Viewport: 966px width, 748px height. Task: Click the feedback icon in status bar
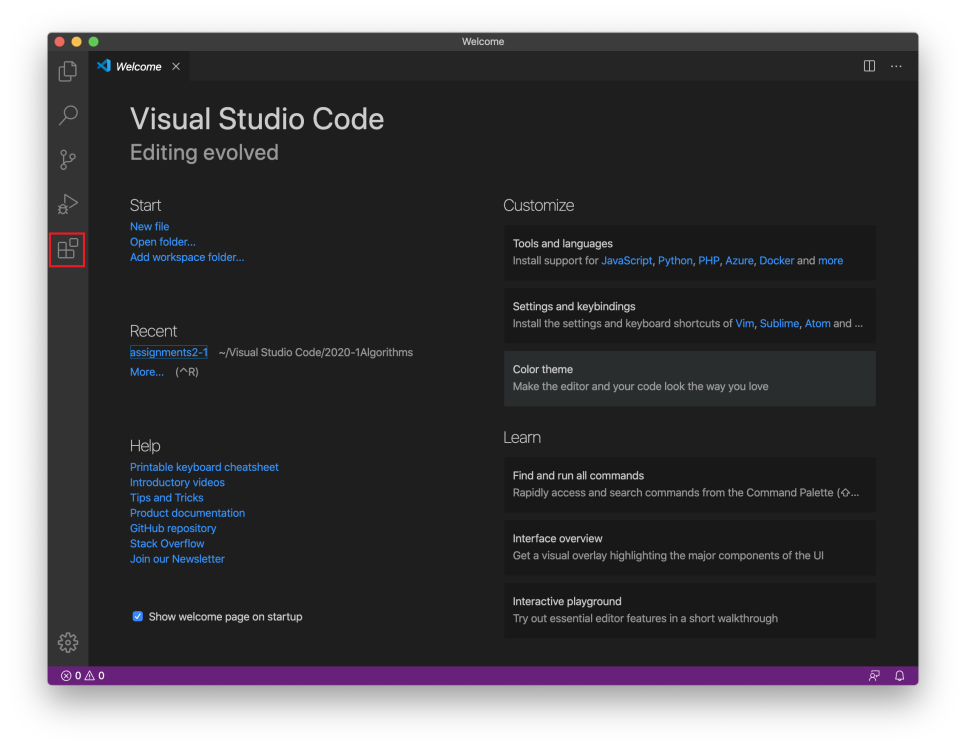coord(874,676)
